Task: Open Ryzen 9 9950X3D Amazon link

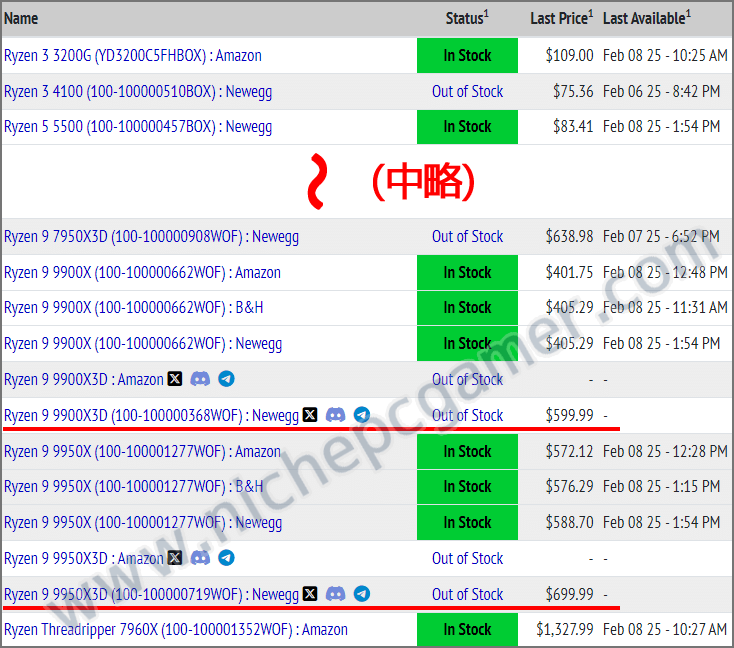Action: coord(84,558)
